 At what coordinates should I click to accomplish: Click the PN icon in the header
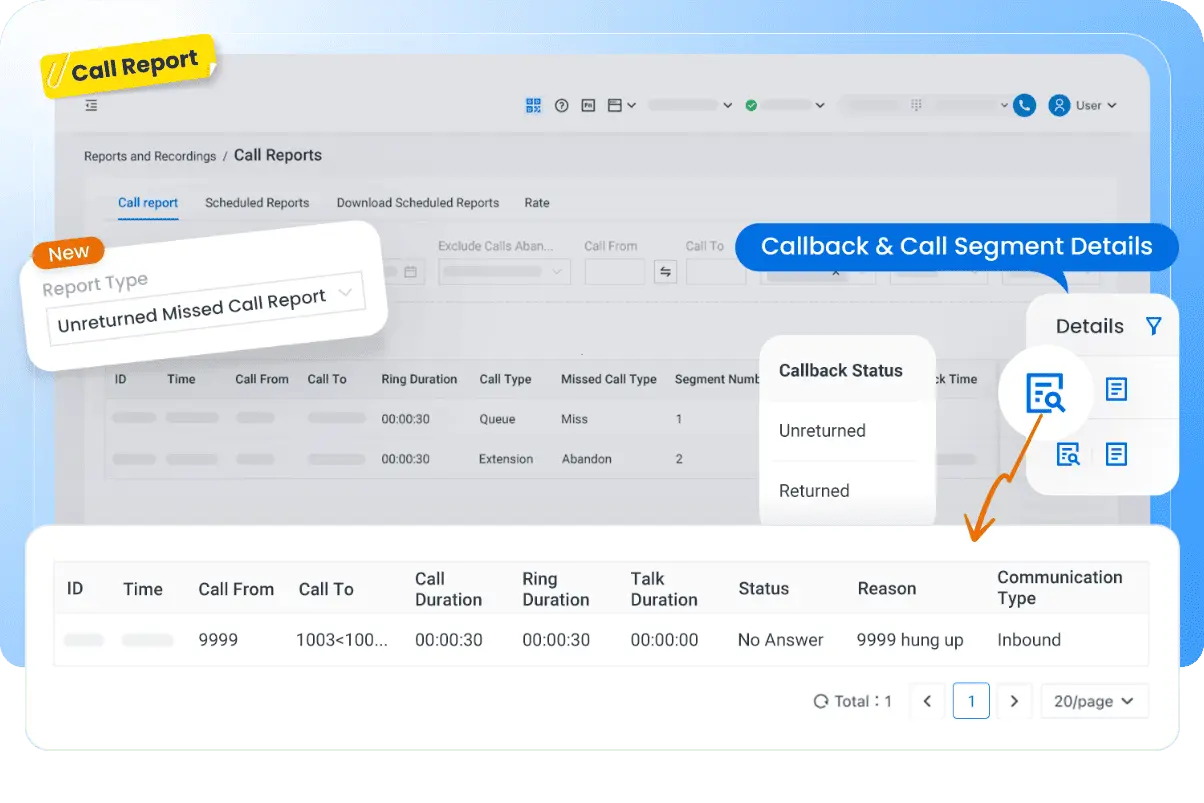589,105
